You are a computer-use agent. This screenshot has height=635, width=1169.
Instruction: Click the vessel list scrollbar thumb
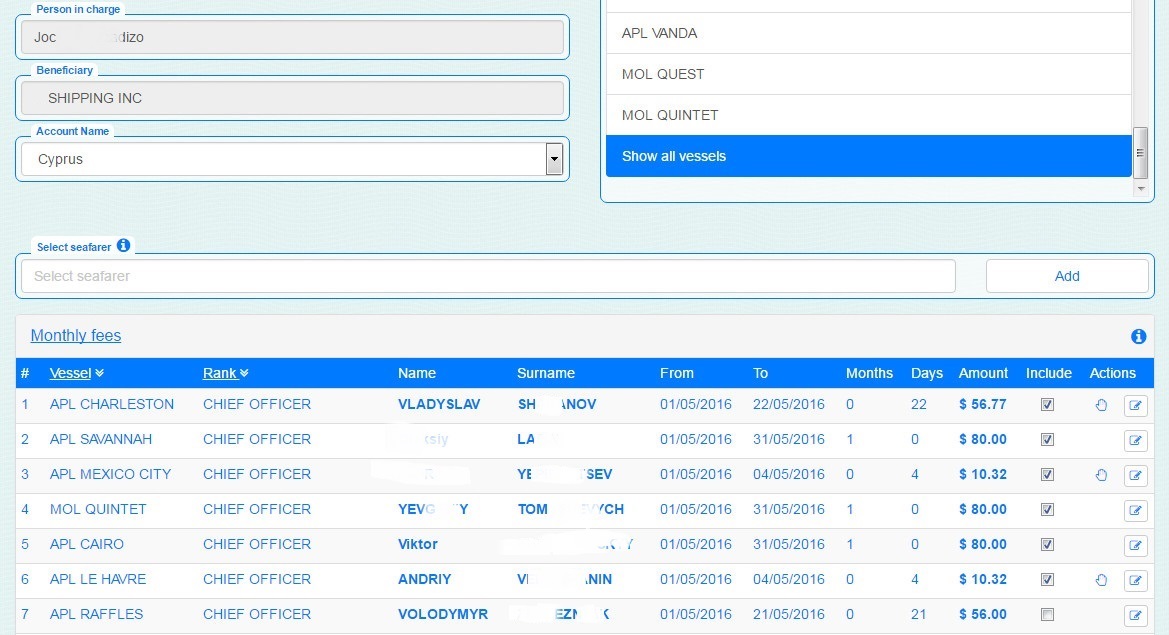tap(1140, 153)
